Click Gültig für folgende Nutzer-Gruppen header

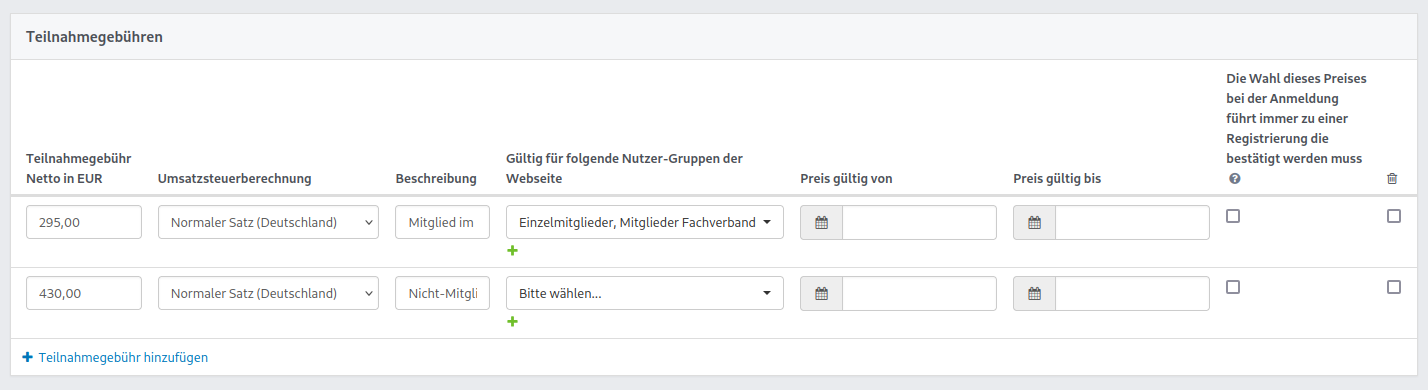pyautogui.click(x=625, y=168)
